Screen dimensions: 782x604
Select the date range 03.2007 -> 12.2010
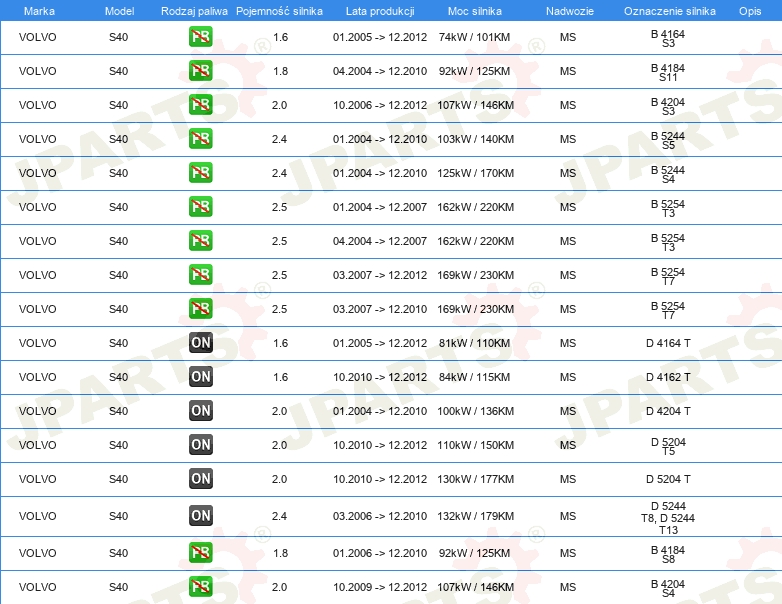[x=380, y=308]
